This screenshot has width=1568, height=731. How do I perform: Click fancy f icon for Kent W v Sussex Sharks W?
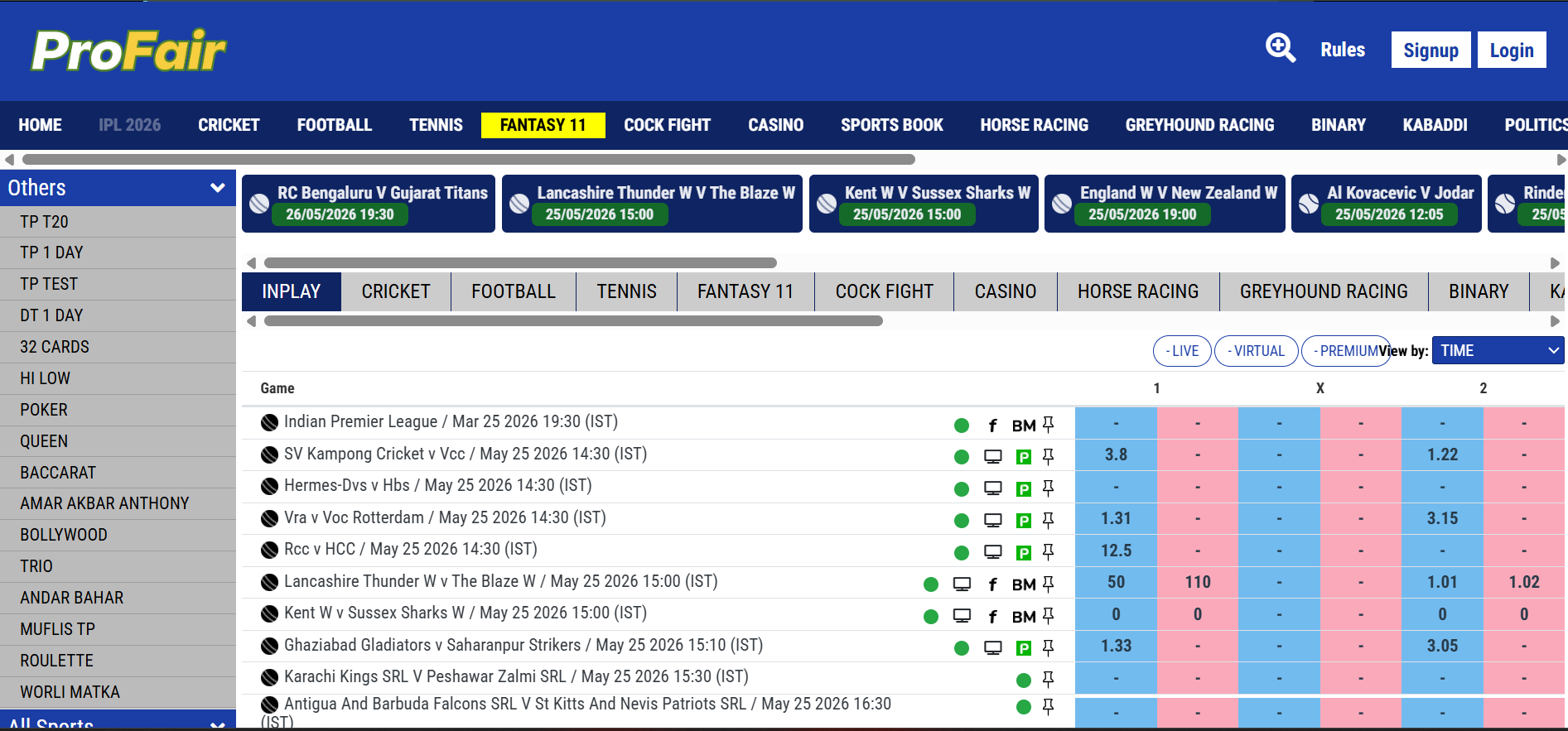pyautogui.click(x=992, y=616)
